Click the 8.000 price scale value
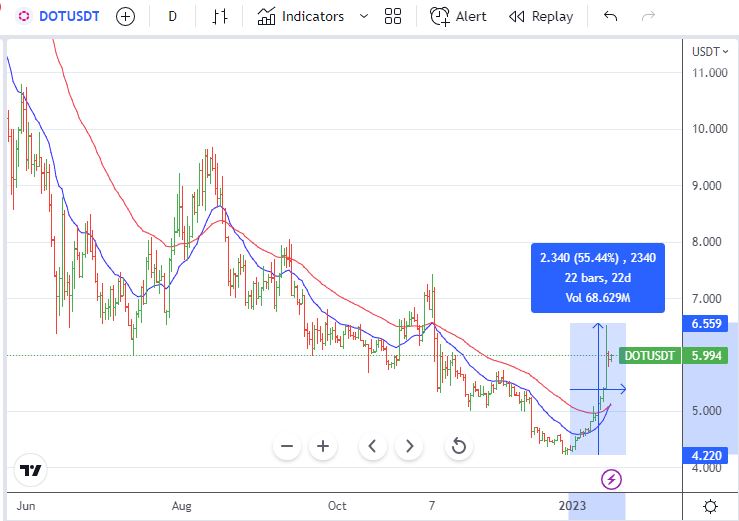The image size is (739, 521). 707,242
